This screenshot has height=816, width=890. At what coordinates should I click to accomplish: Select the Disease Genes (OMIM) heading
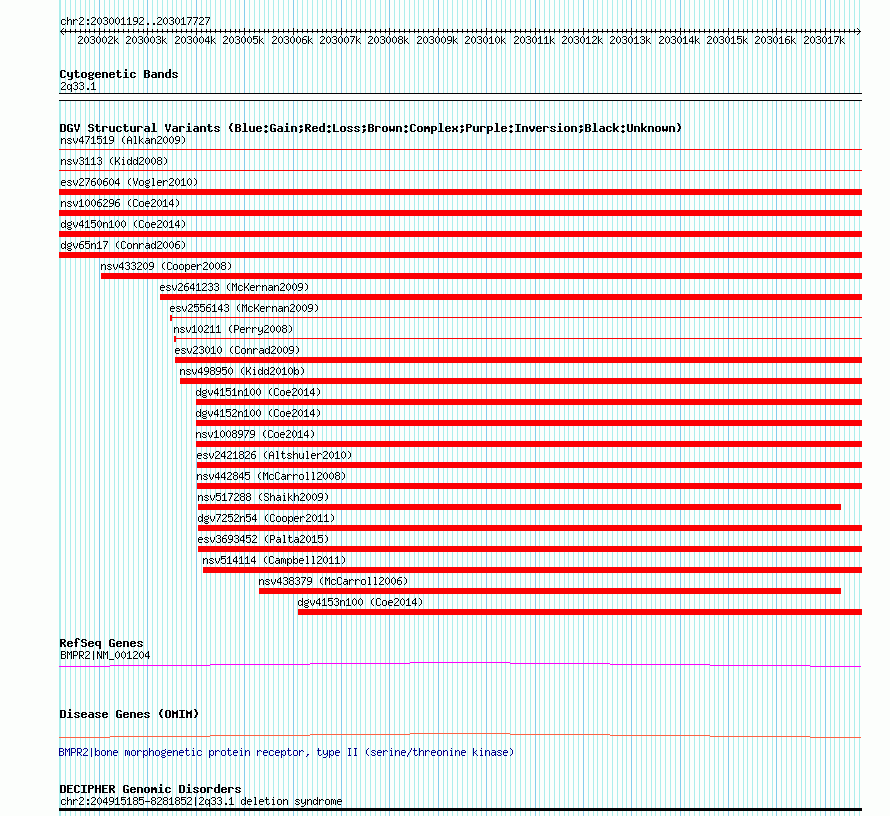click(x=129, y=714)
